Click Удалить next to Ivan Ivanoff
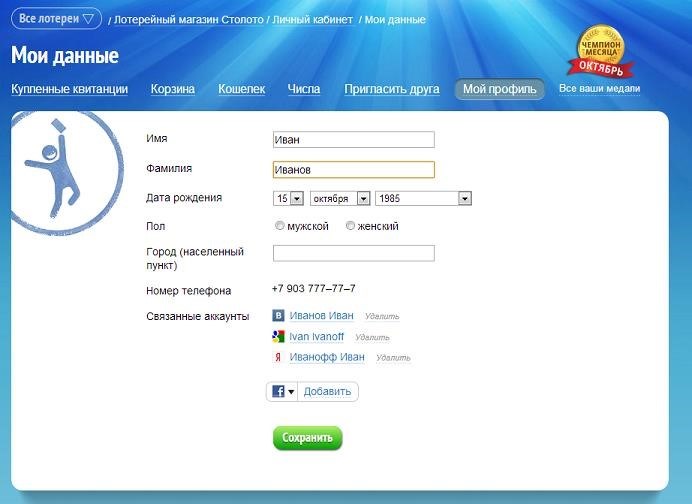 pyautogui.click(x=372, y=338)
